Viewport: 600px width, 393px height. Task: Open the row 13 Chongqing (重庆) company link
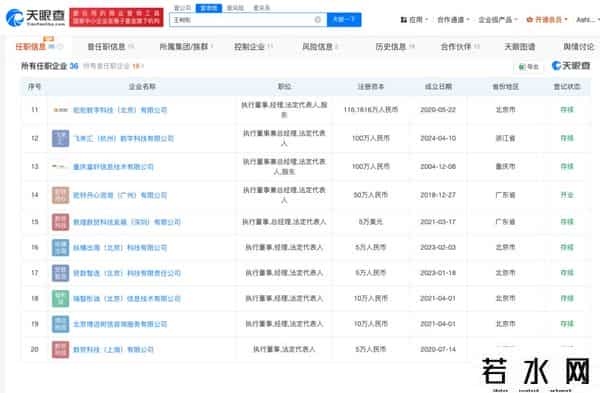coord(113,166)
